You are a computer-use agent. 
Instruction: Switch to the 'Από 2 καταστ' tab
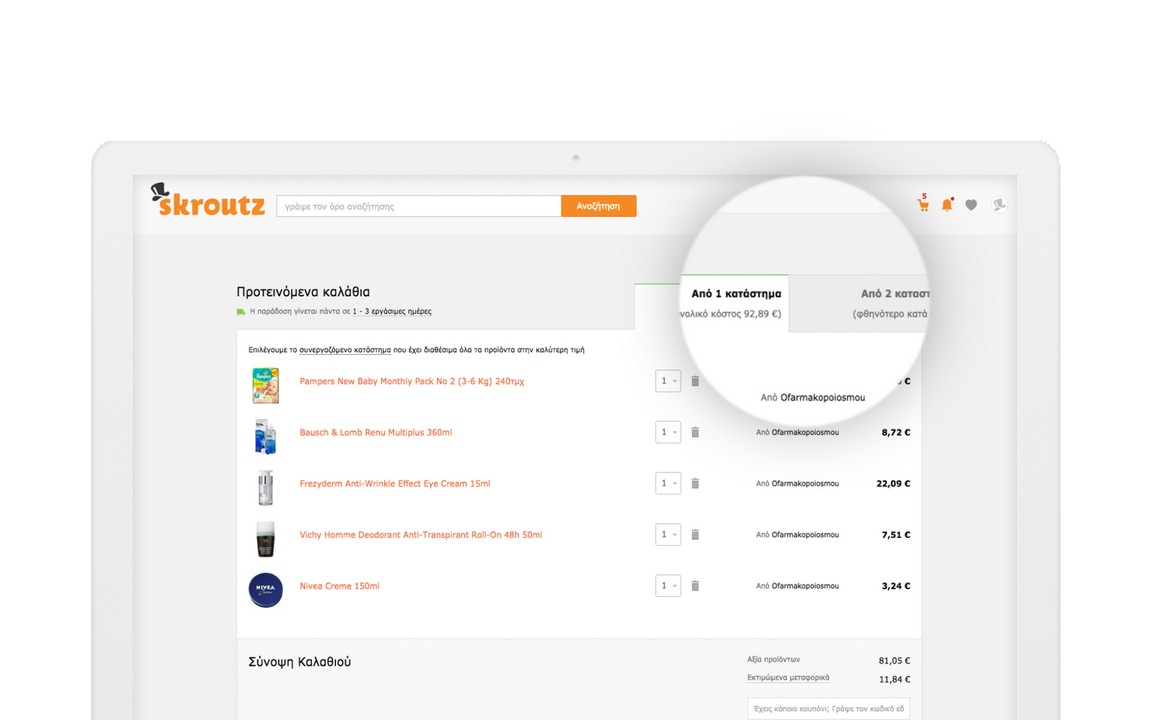pos(860,303)
